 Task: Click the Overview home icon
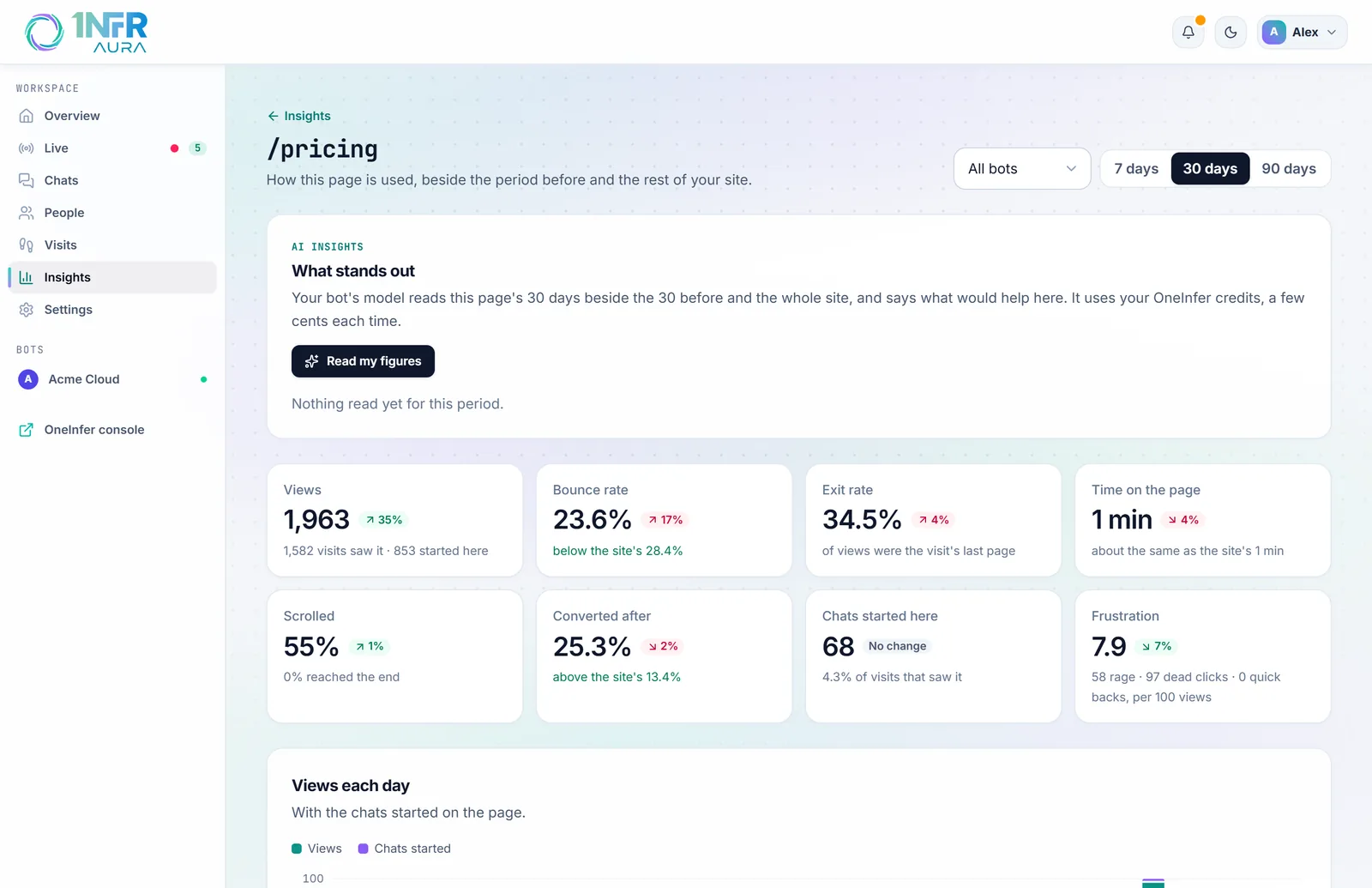(27, 116)
